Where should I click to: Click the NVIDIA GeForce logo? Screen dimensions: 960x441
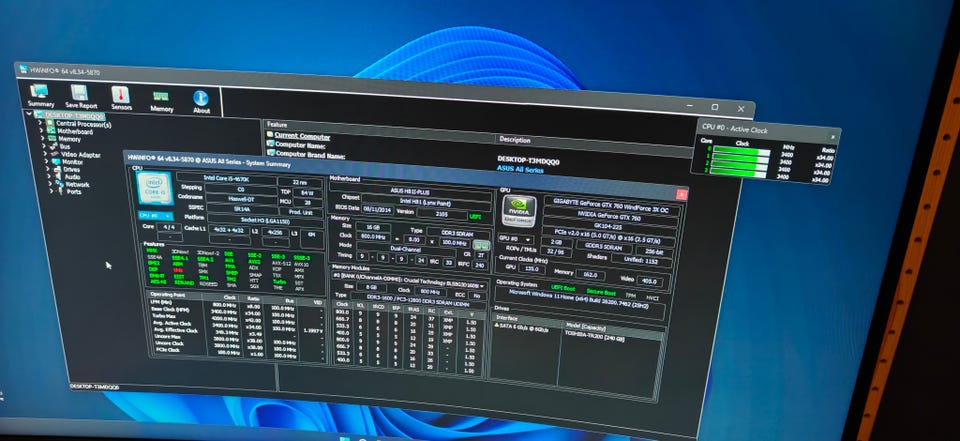pos(520,216)
